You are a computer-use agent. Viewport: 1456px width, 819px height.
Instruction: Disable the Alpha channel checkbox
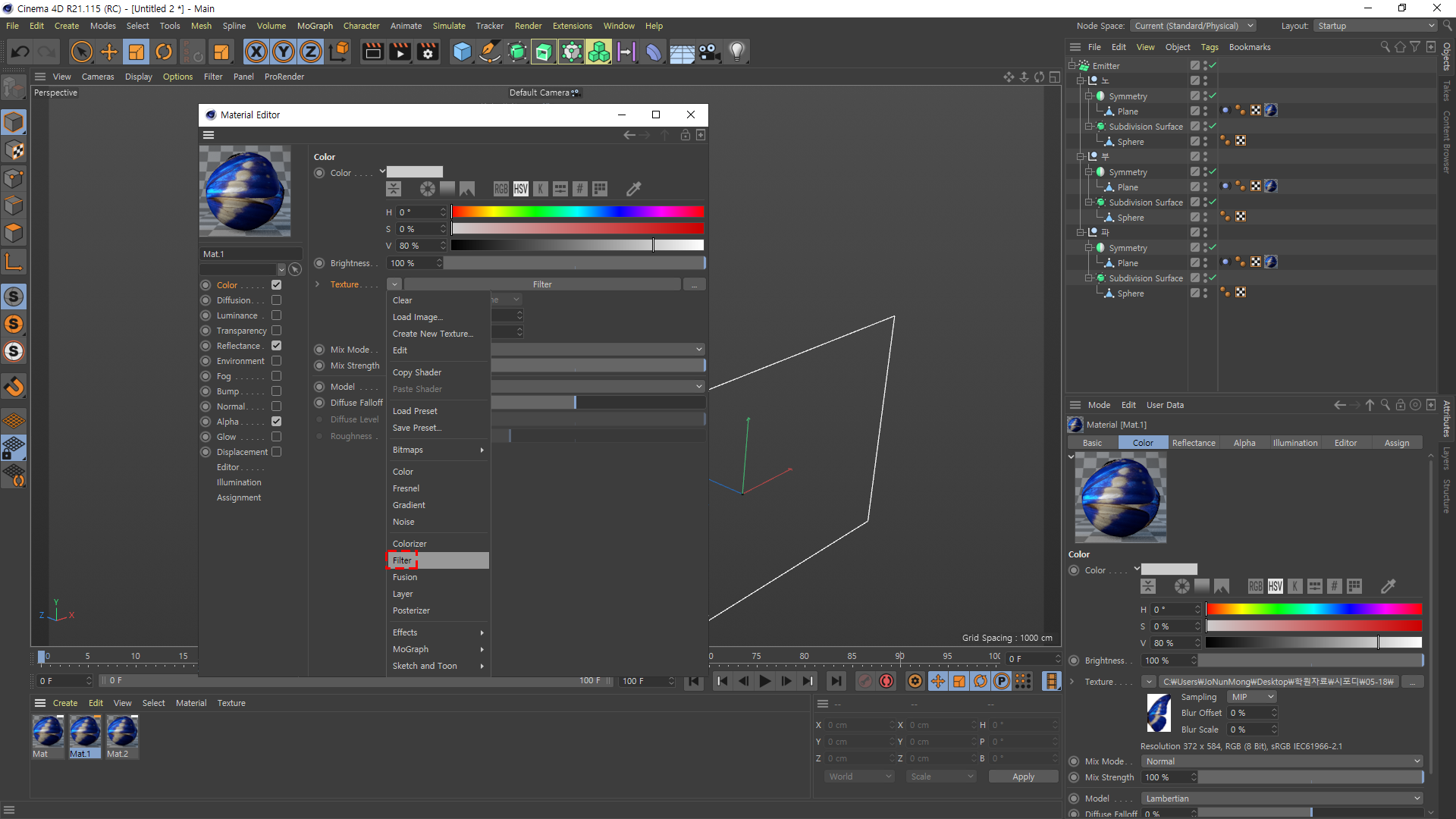click(277, 422)
